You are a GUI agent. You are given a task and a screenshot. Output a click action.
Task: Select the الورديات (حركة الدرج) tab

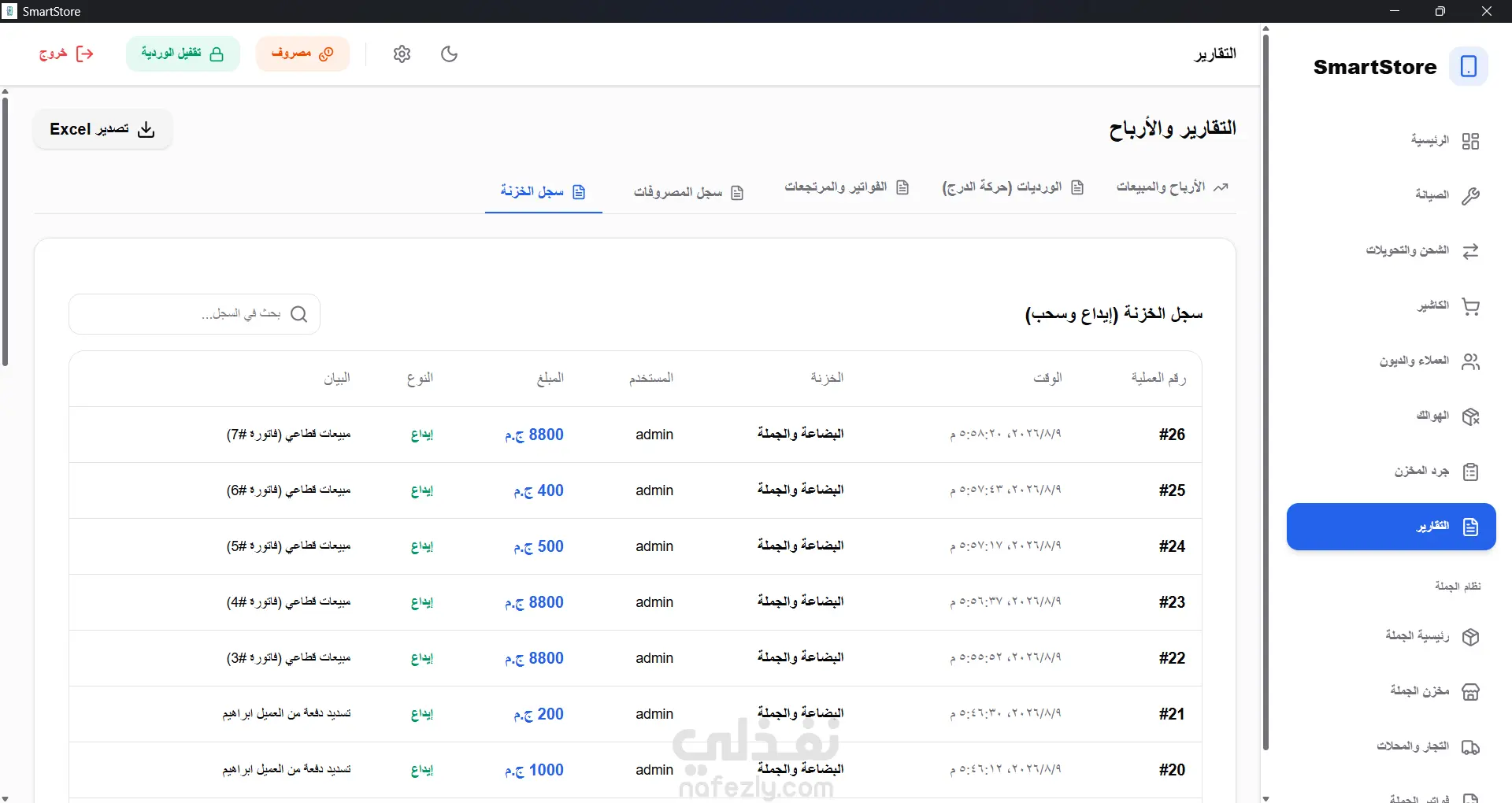point(1013,187)
